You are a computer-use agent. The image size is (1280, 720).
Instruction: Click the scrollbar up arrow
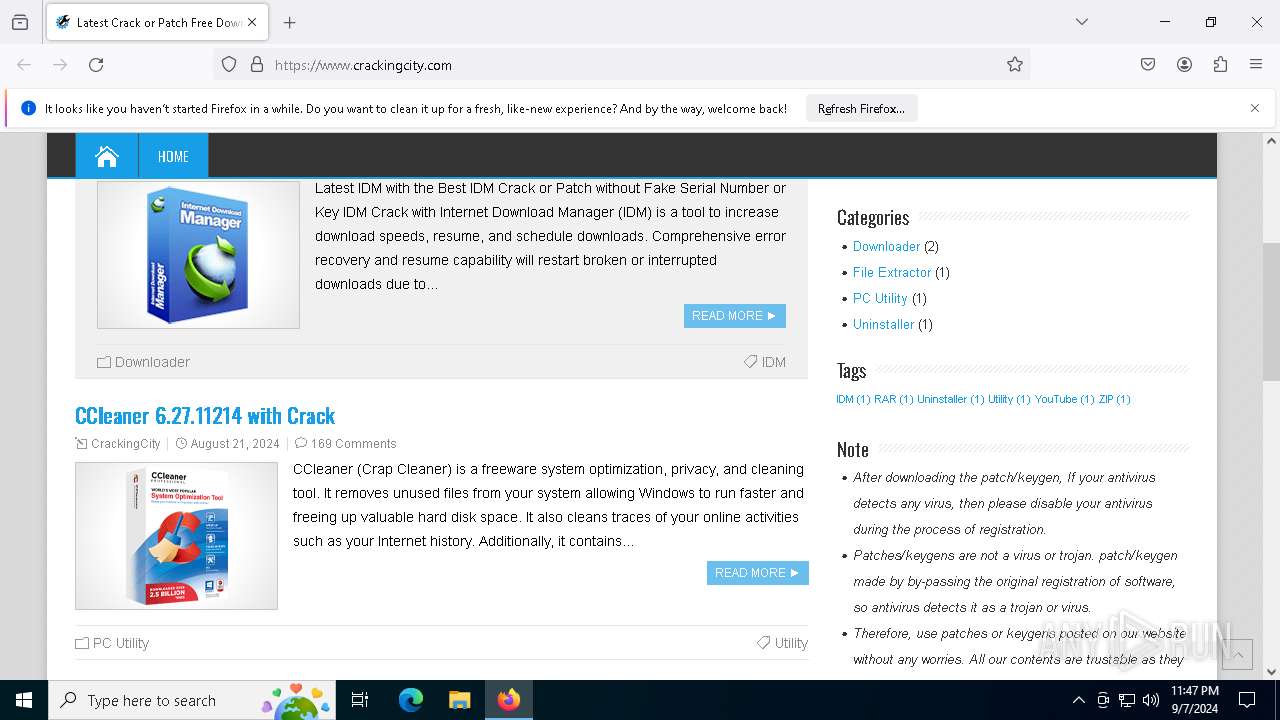(x=1271, y=141)
